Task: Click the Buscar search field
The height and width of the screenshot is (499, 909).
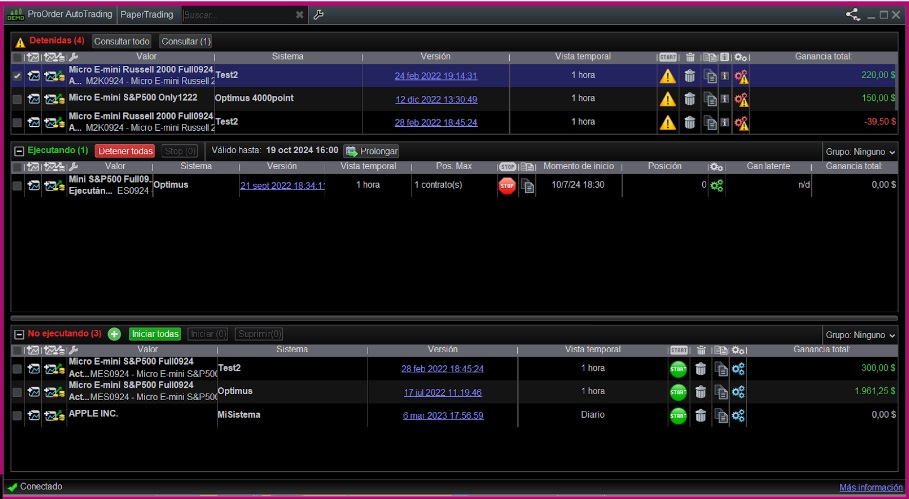Action: tap(236, 15)
